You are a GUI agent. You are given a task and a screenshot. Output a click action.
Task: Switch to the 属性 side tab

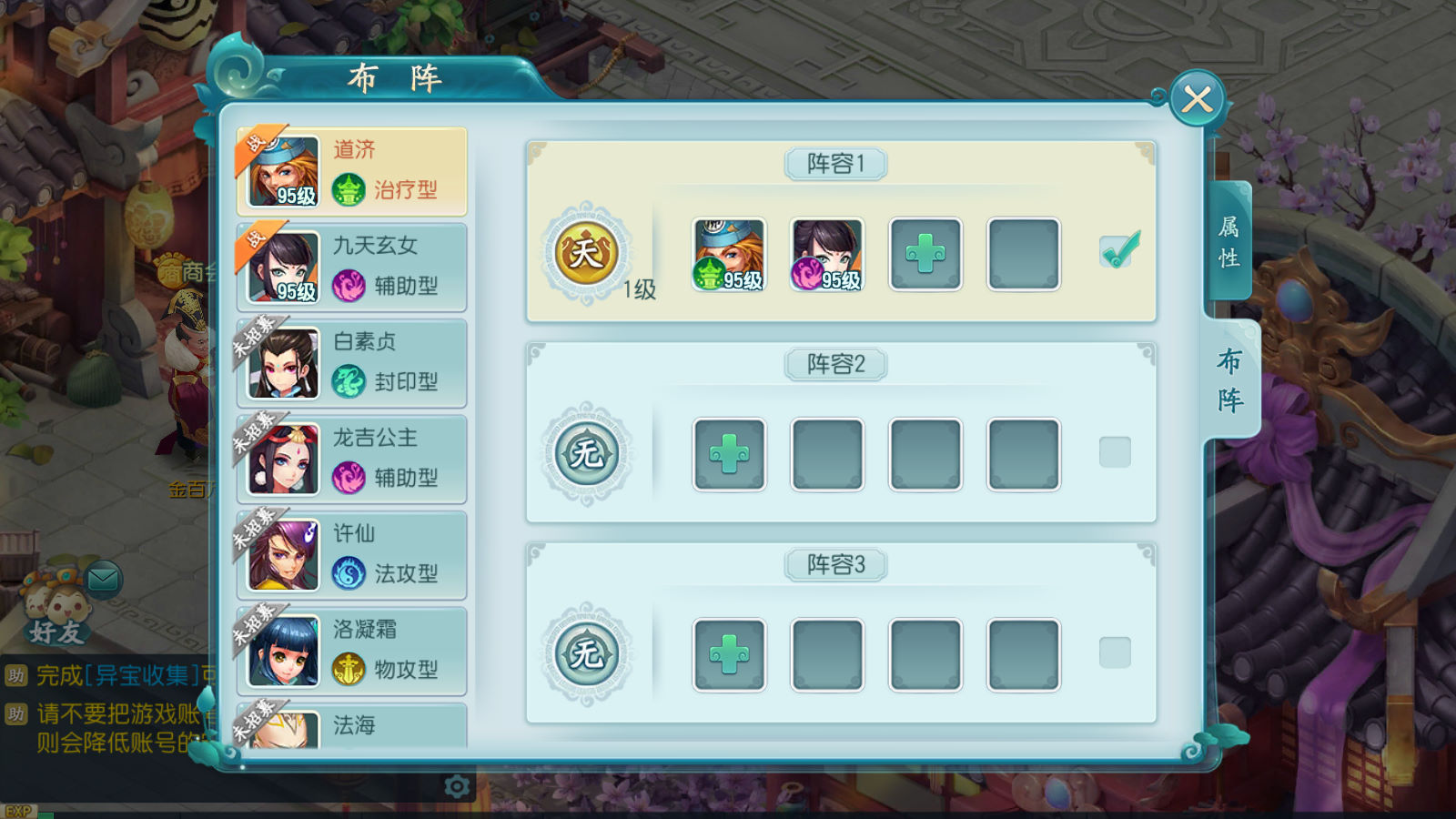(1229, 242)
